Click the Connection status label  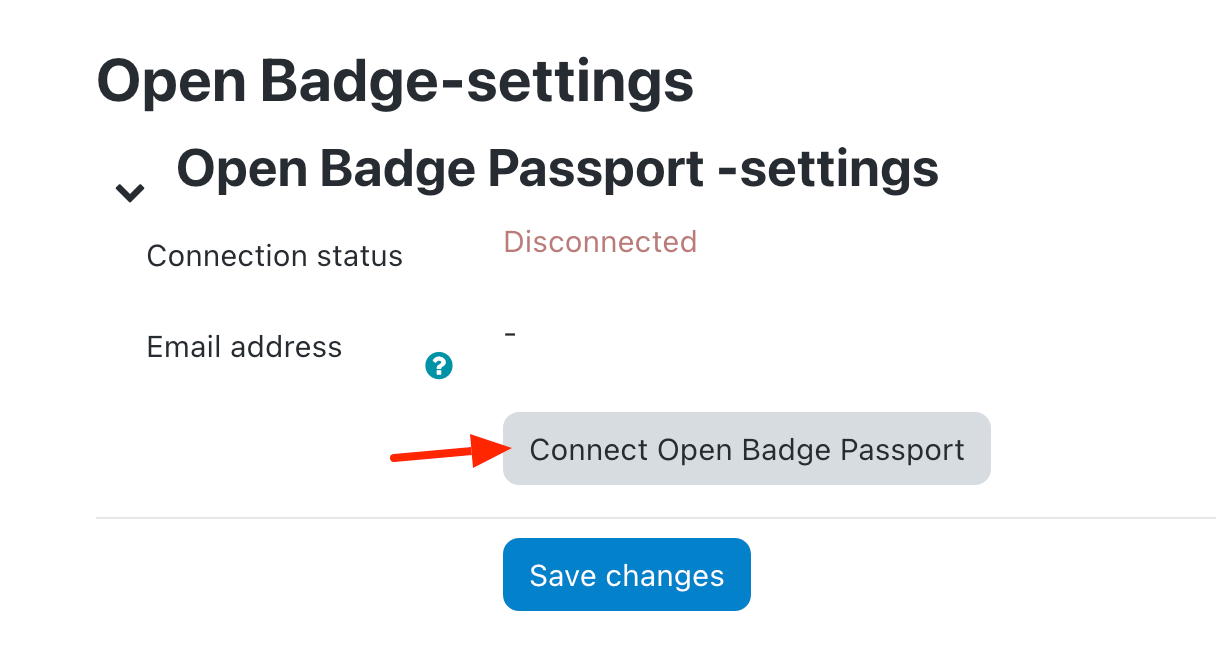(x=274, y=256)
